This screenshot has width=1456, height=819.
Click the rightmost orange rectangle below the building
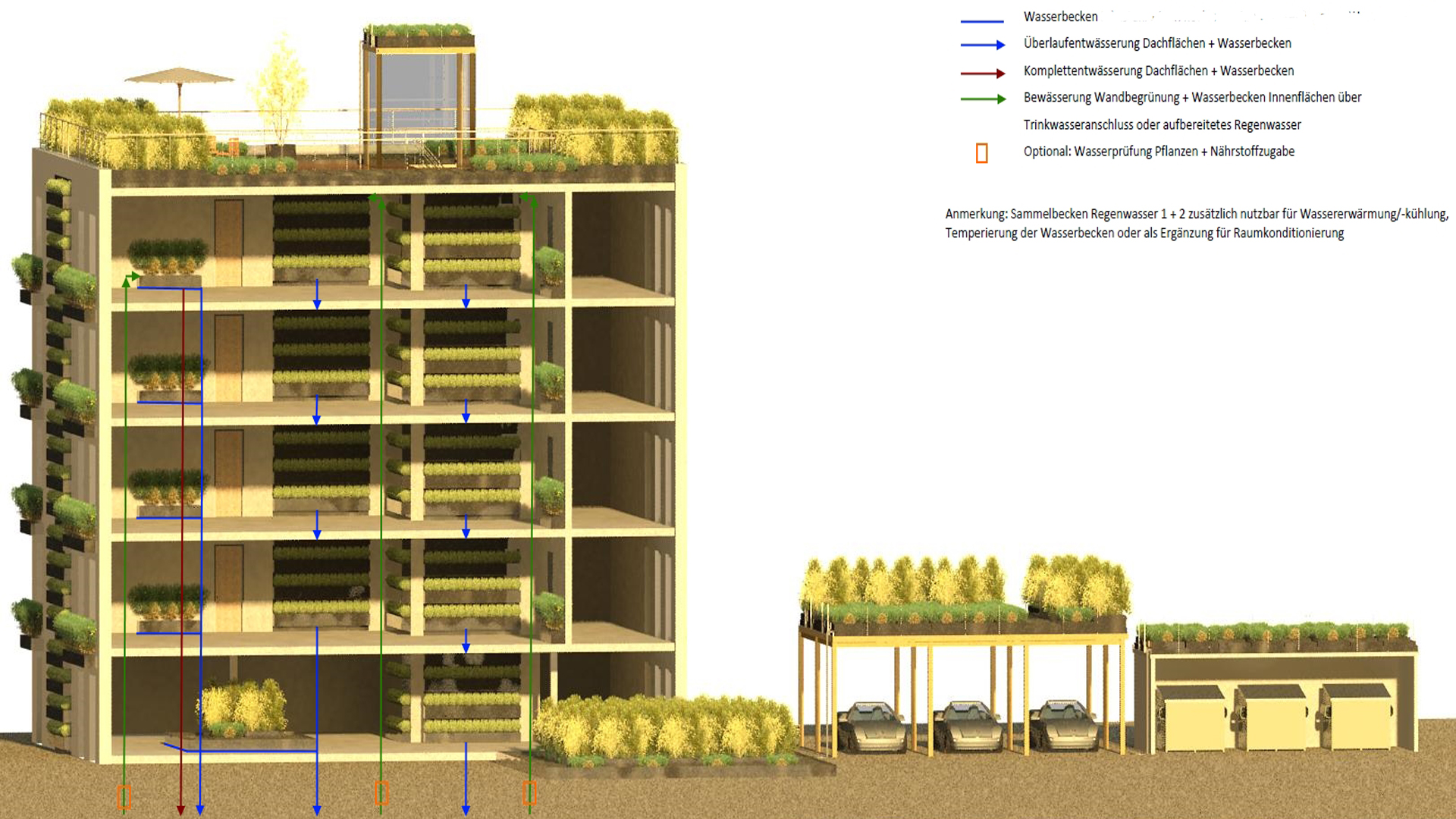(x=529, y=793)
